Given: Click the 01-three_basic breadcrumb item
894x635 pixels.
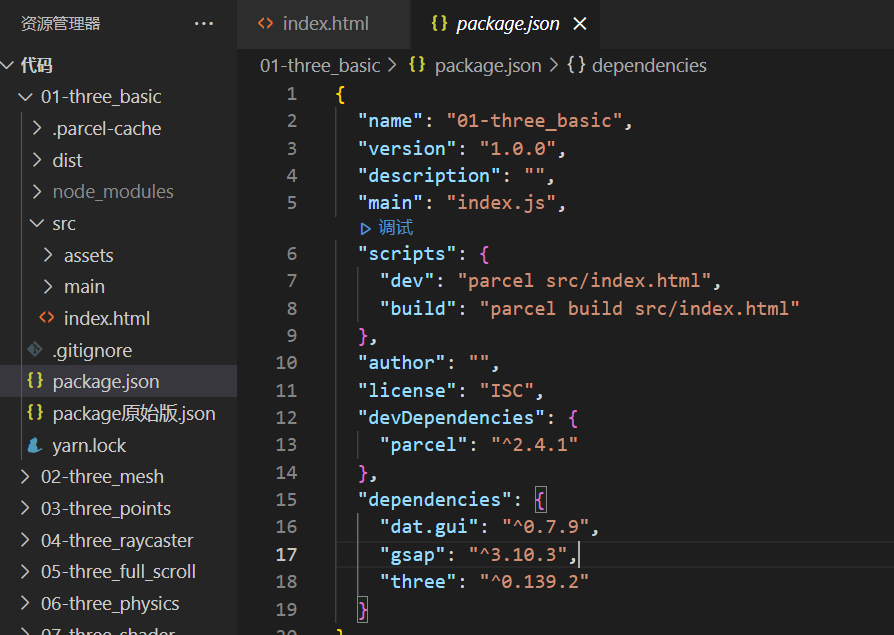Looking at the screenshot, I should pos(320,65).
